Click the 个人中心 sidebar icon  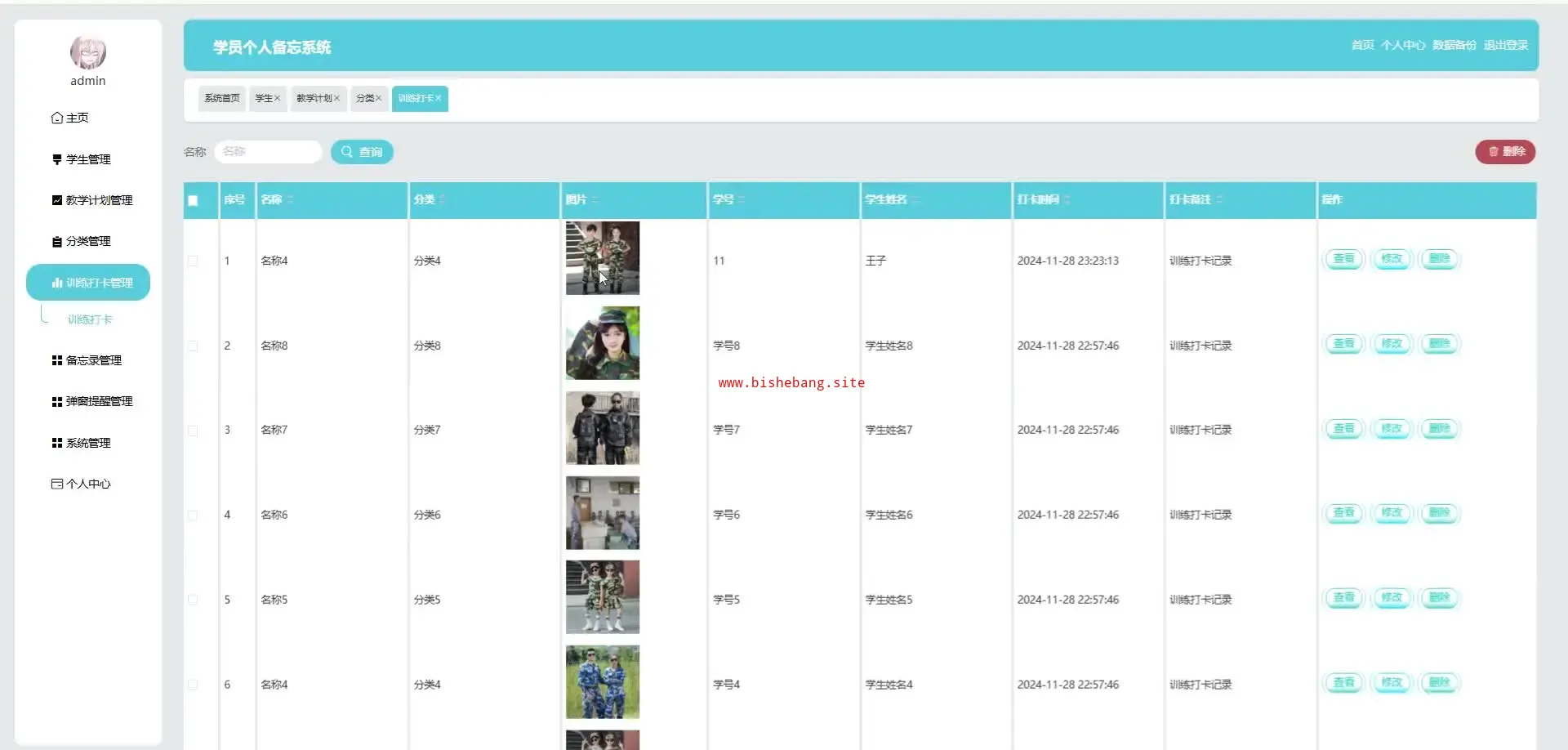[57, 484]
